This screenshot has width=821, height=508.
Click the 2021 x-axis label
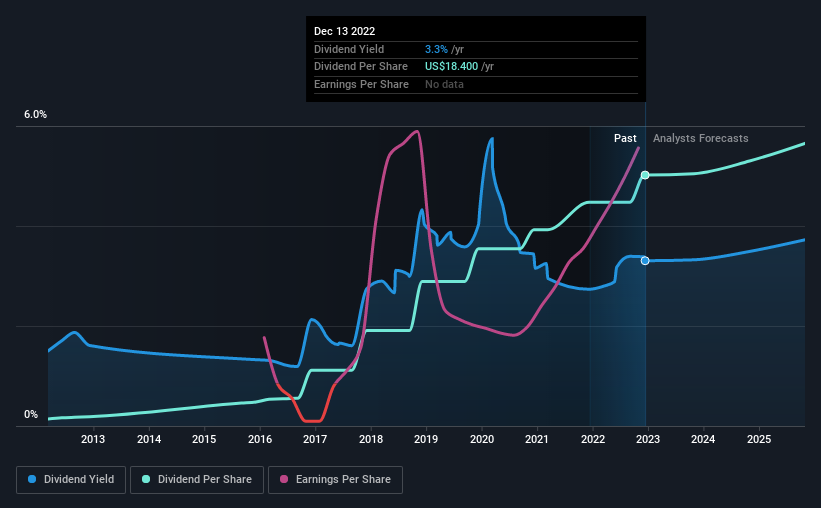(537, 439)
